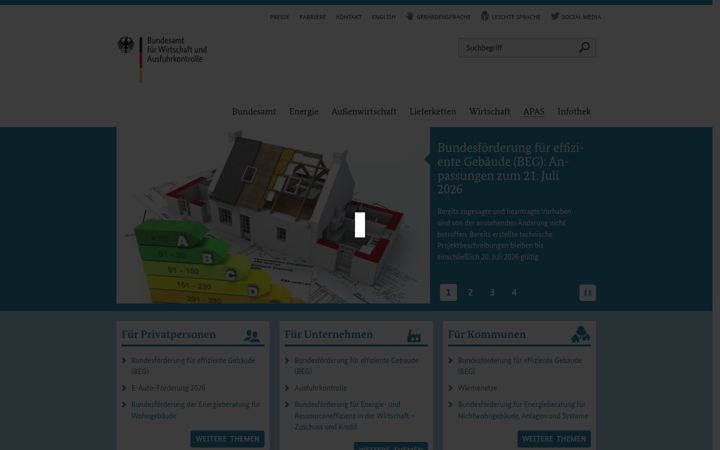
Task: Switch to slide 2 of the slider
Action: (x=470, y=292)
